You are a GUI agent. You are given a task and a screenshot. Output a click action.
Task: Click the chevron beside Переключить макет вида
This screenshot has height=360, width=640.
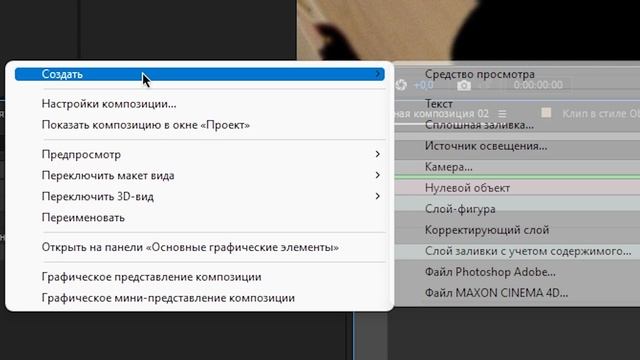pos(378,175)
